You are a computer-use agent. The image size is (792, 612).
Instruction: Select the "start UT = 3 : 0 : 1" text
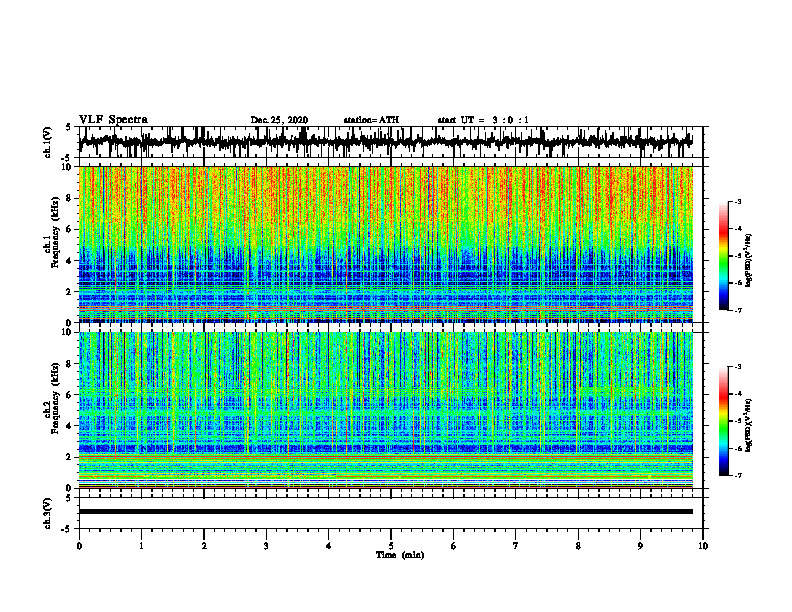[x=483, y=120]
